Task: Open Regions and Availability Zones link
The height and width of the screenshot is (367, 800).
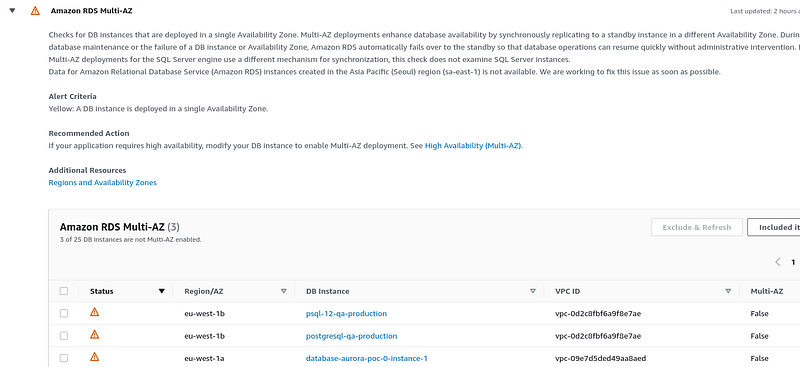Action: point(103,183)
